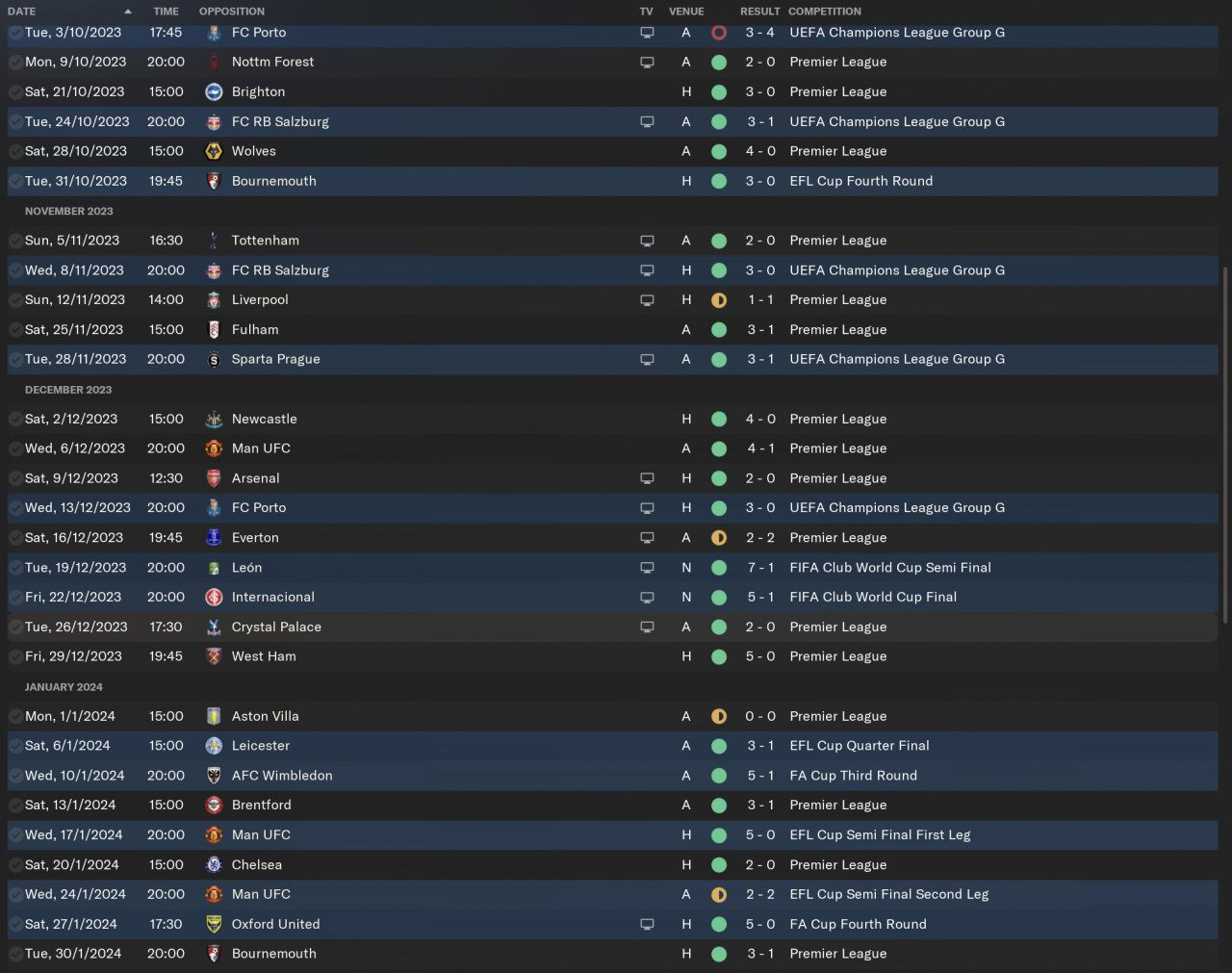Sort by the Competition column header
The height and width of the screenshot is (973, 1232).
pos(824,12)
